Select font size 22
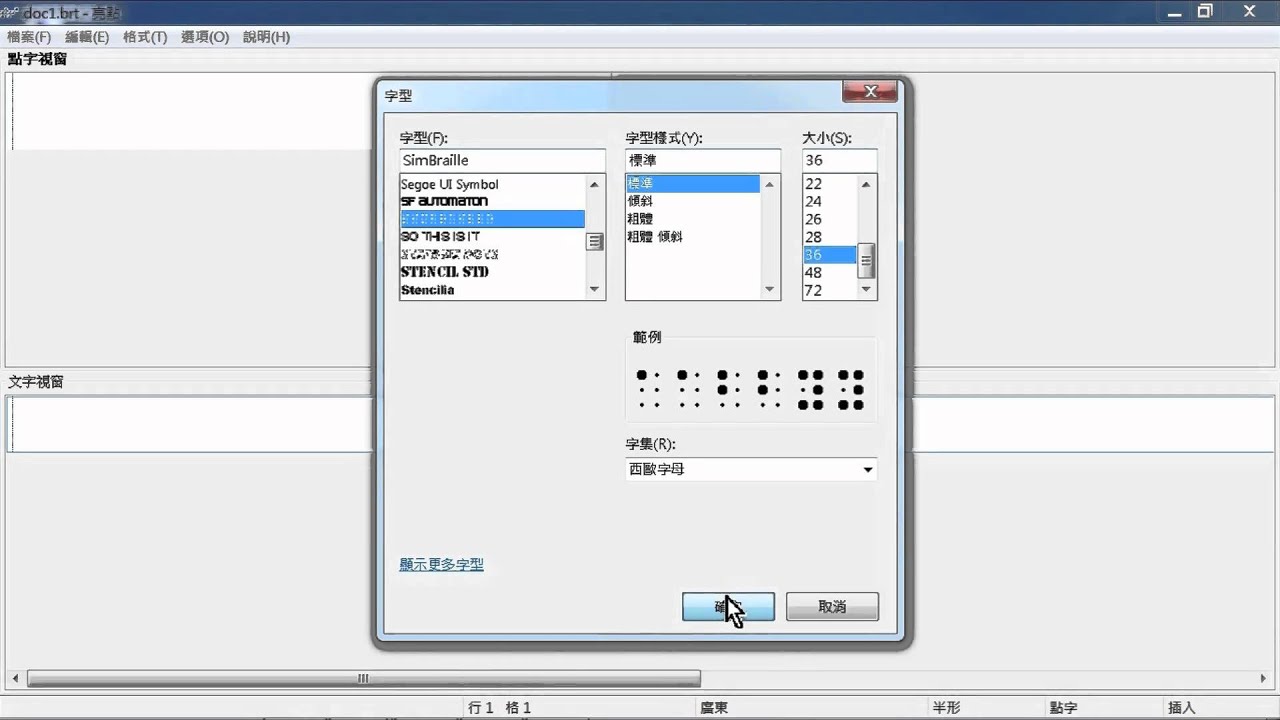 click(829, 184)
